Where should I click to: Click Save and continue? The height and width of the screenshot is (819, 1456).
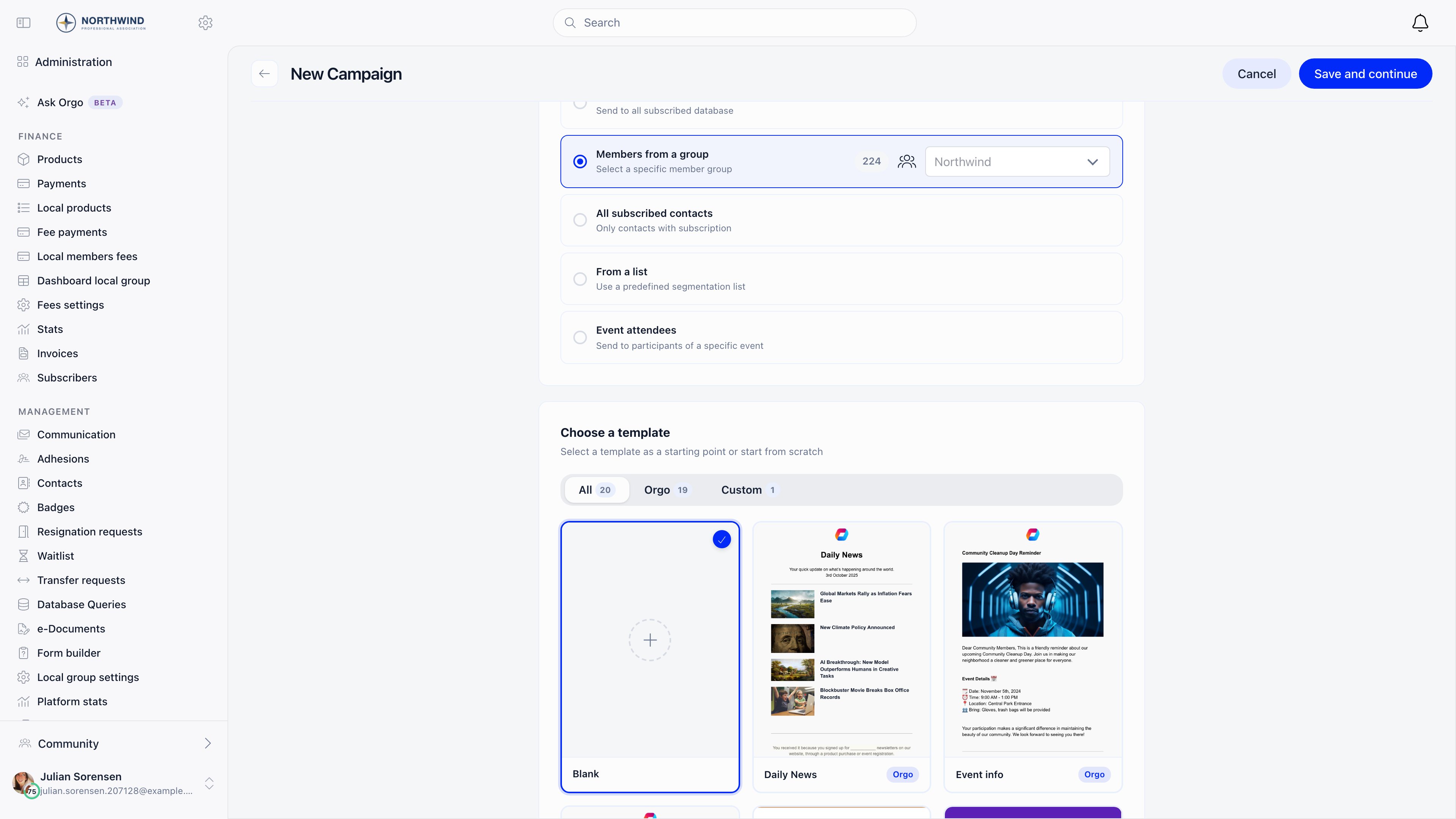coord(1365,74)
